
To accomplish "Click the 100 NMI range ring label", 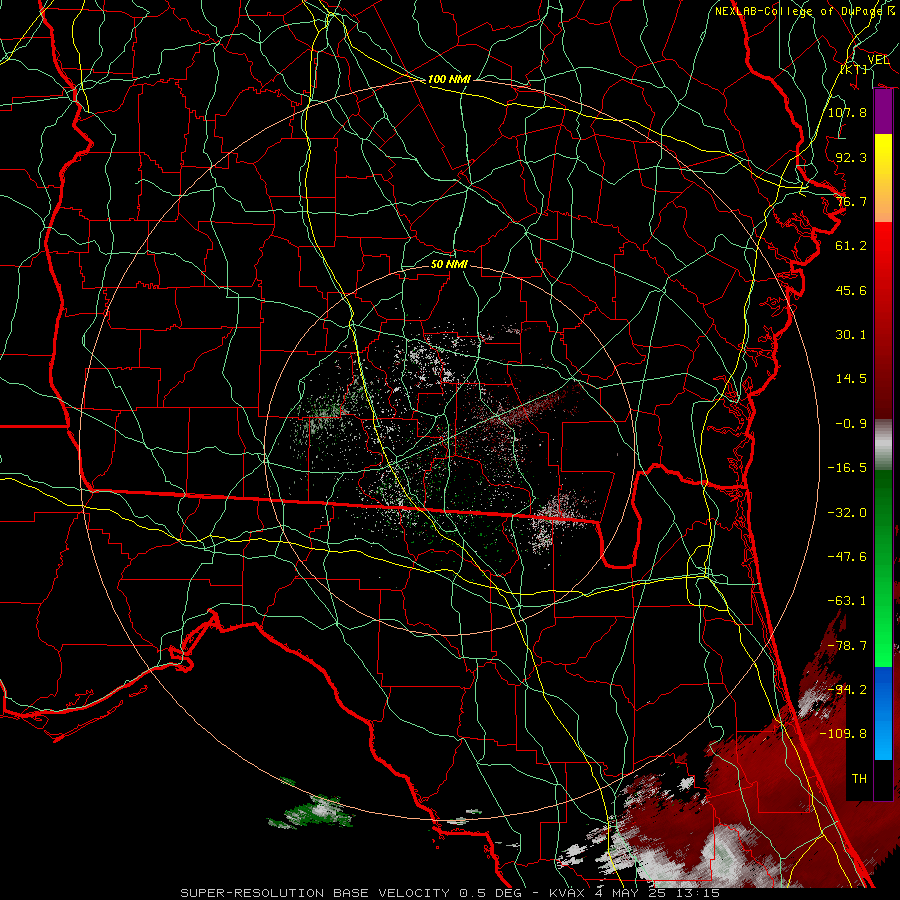I will coord(449,79).
